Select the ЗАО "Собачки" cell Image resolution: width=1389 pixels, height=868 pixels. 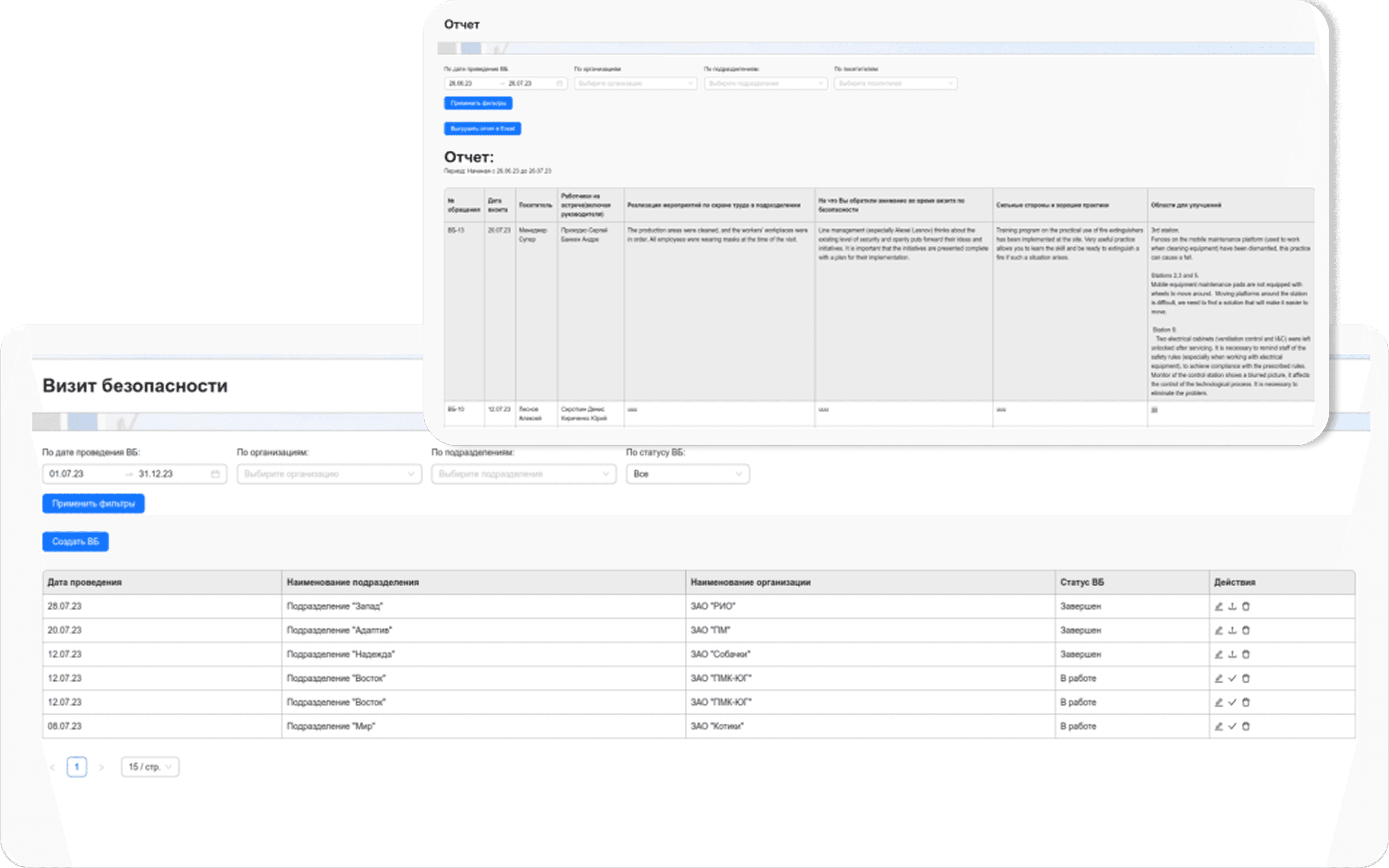(x=870, y=655)
